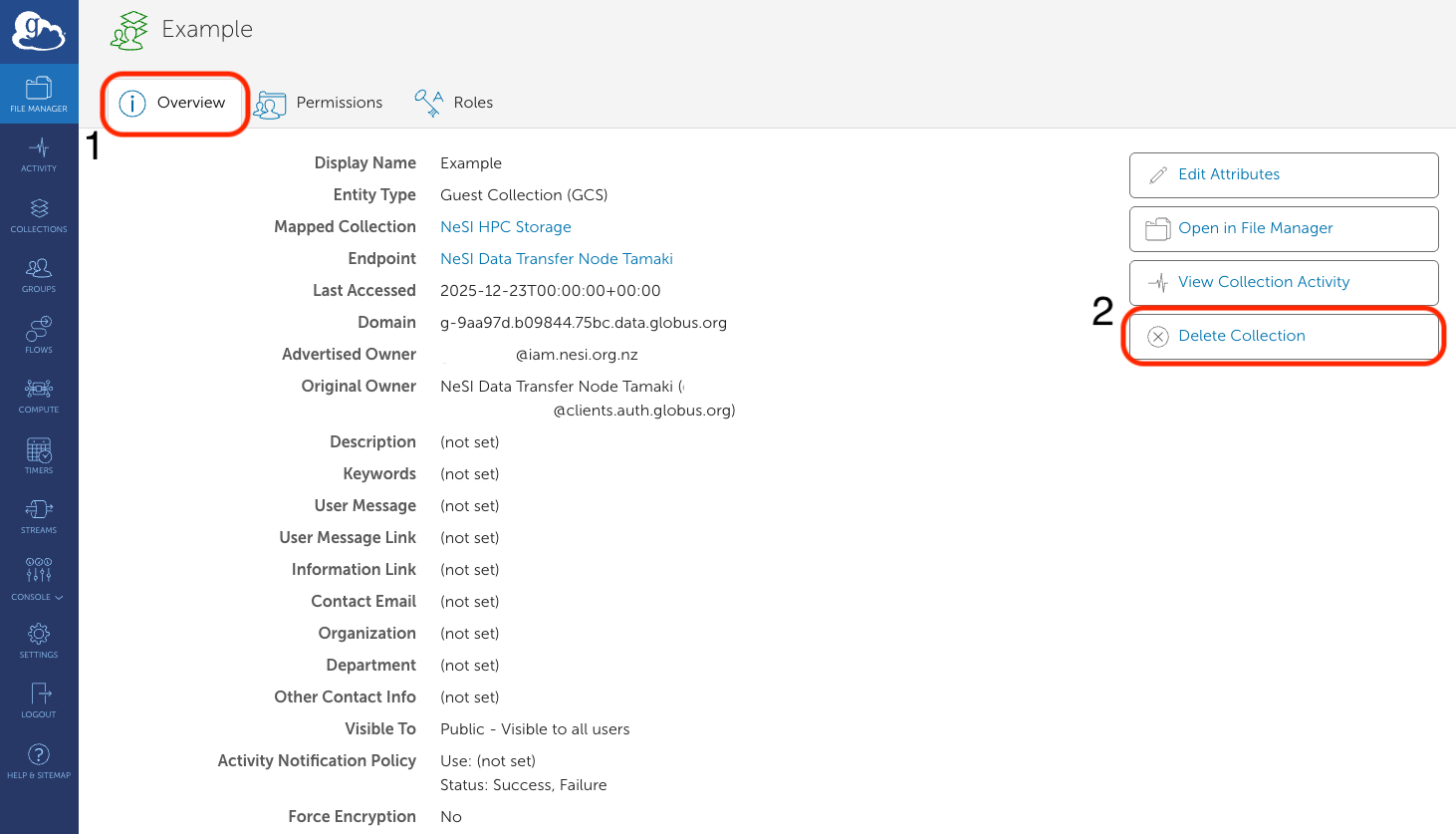This screenshot has width=1456, height=834.
Task: Click View Collection Activity
Action: coord(1283,282)
